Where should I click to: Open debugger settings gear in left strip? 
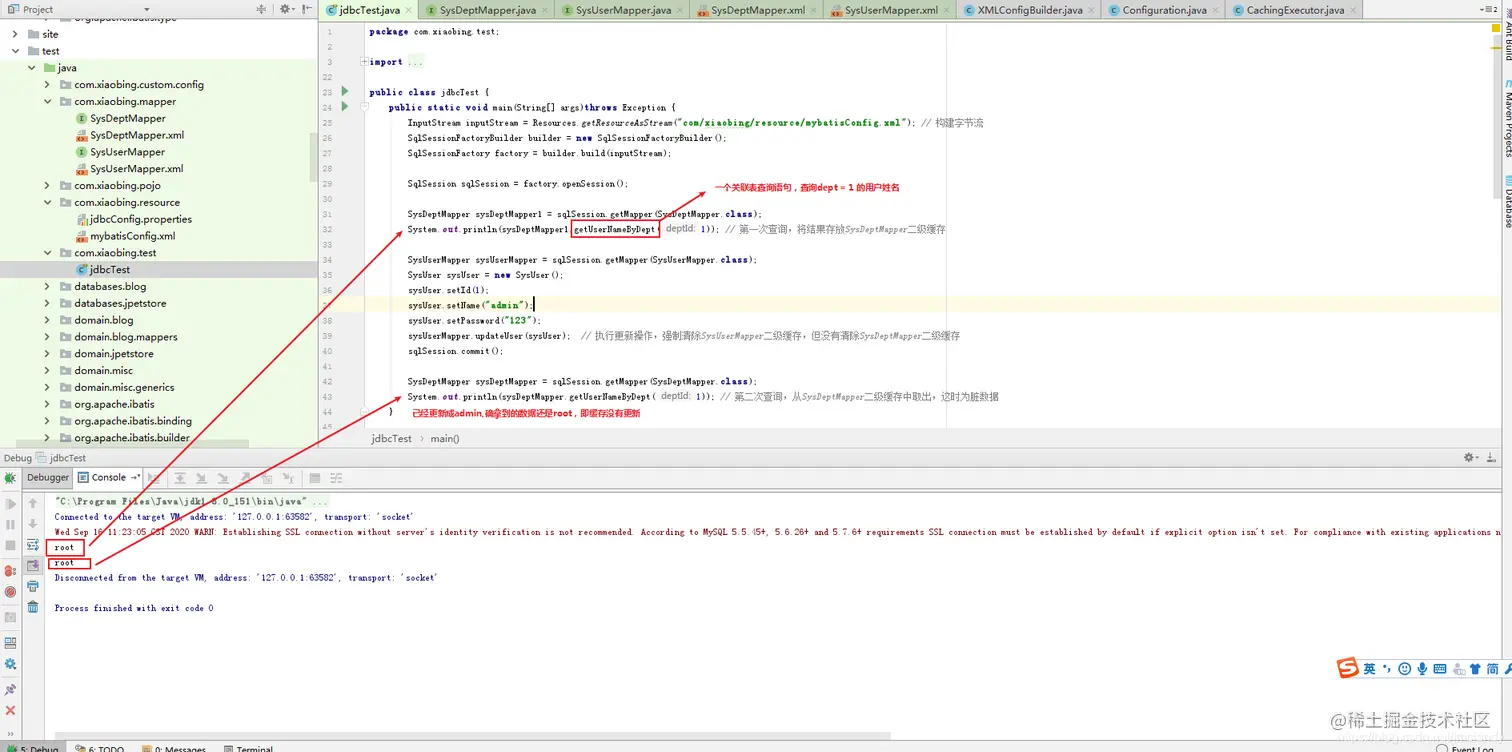[10, 664]
